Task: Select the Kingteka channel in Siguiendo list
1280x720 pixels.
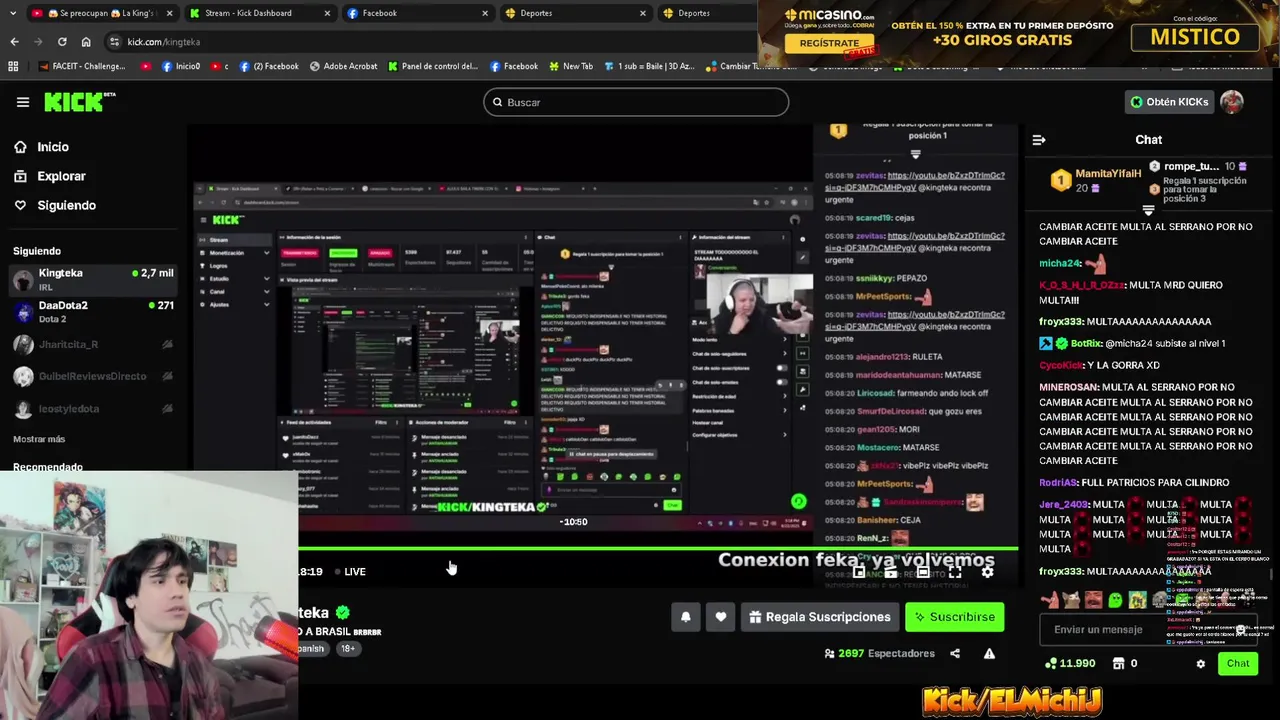Action: click(x=93, y=280)
